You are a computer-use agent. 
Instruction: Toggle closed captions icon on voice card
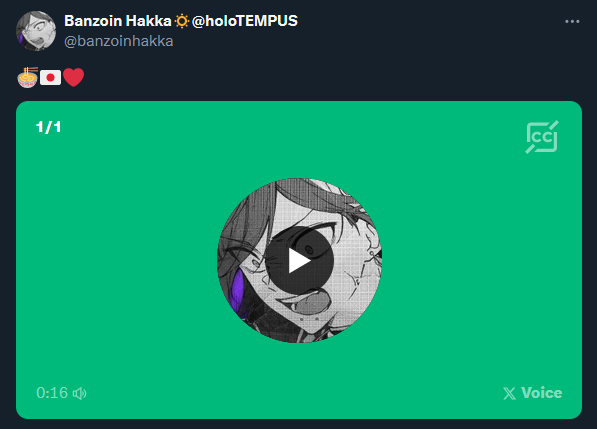pyautogui.click(x=542, y=137)
